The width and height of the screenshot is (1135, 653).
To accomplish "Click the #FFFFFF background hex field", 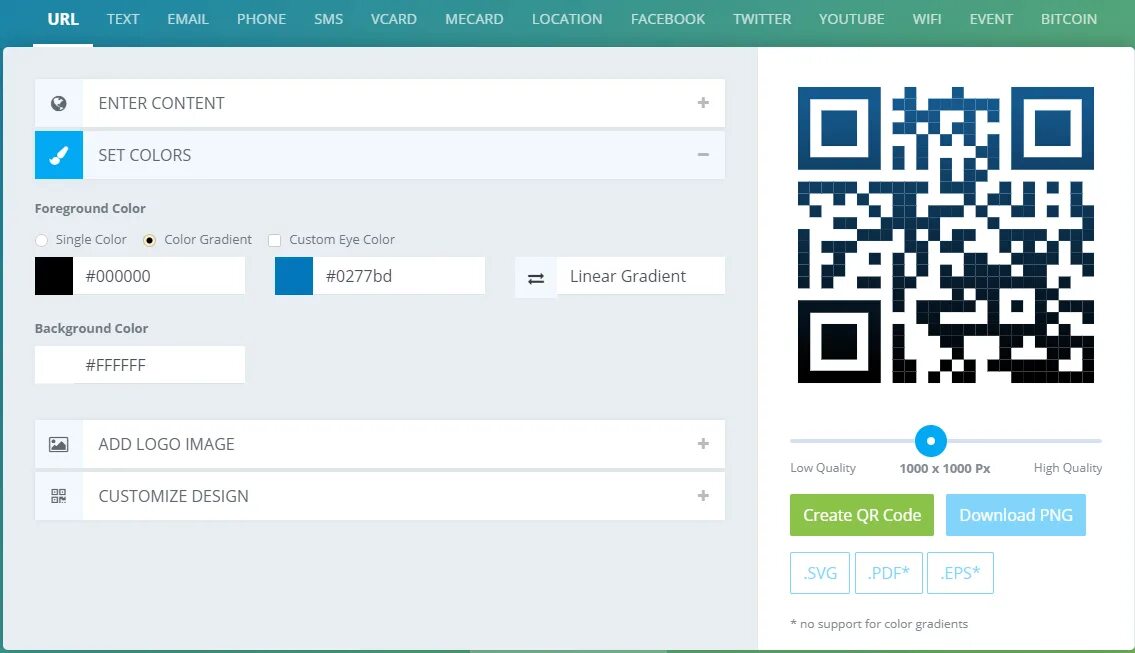I will tap(159, 365).
